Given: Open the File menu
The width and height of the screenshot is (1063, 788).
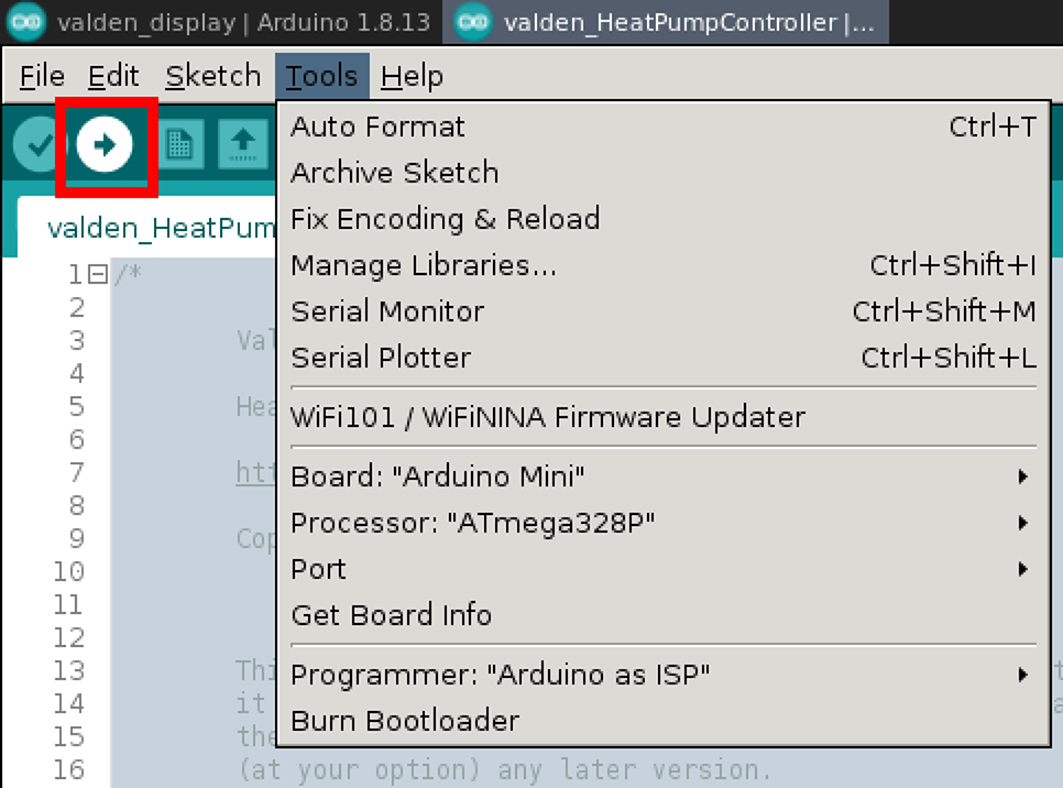Looking at the screenshot, I should [39, 75].
